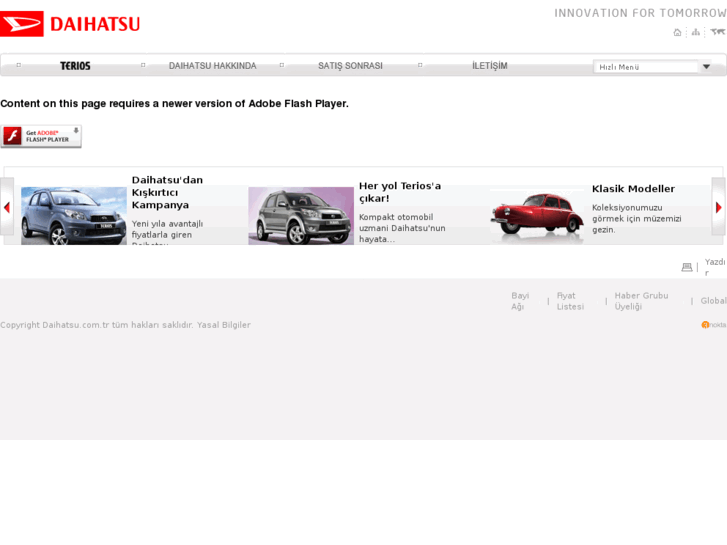Open the red classic car thumbnail
Viewport: 727px width, 545px height.
[537, 216]
